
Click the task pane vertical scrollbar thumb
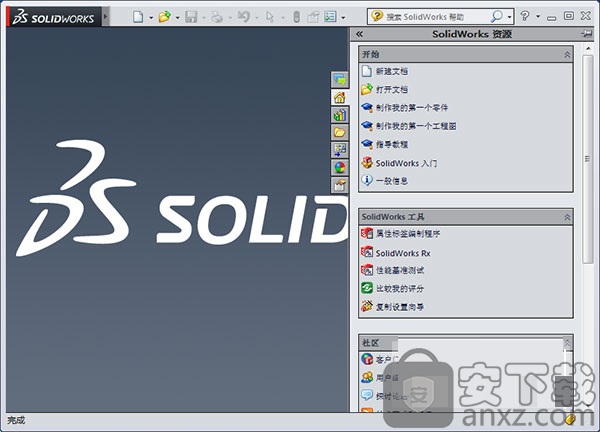(587, 159)
